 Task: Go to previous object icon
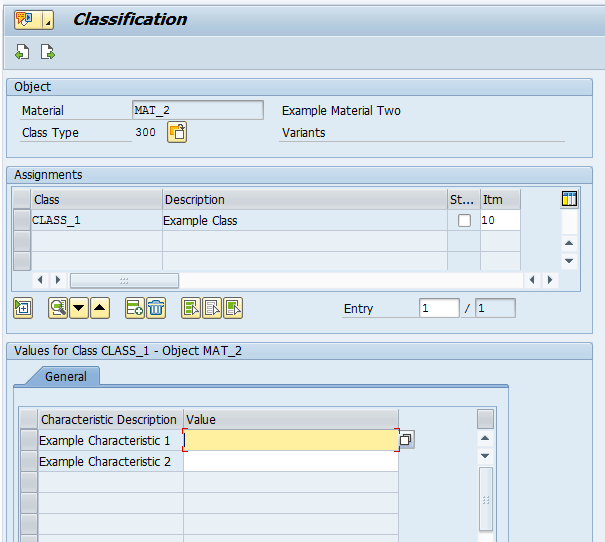(22, 52)
